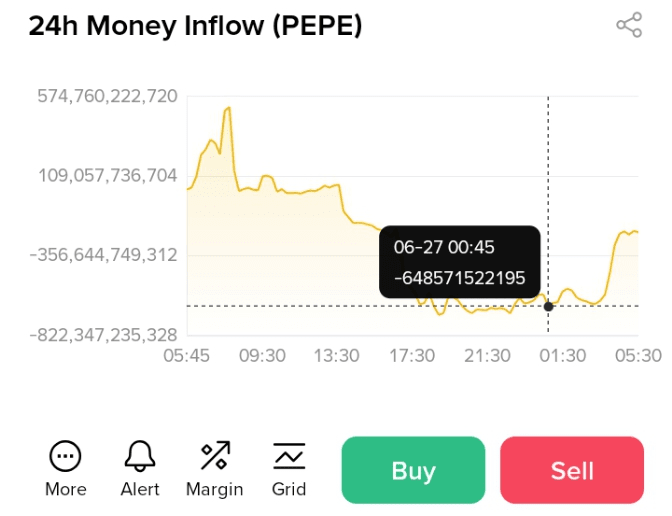Select the 13:30 time label on x-axis
This screenshot has width=672, height=516.
click(x=336, y=355)
